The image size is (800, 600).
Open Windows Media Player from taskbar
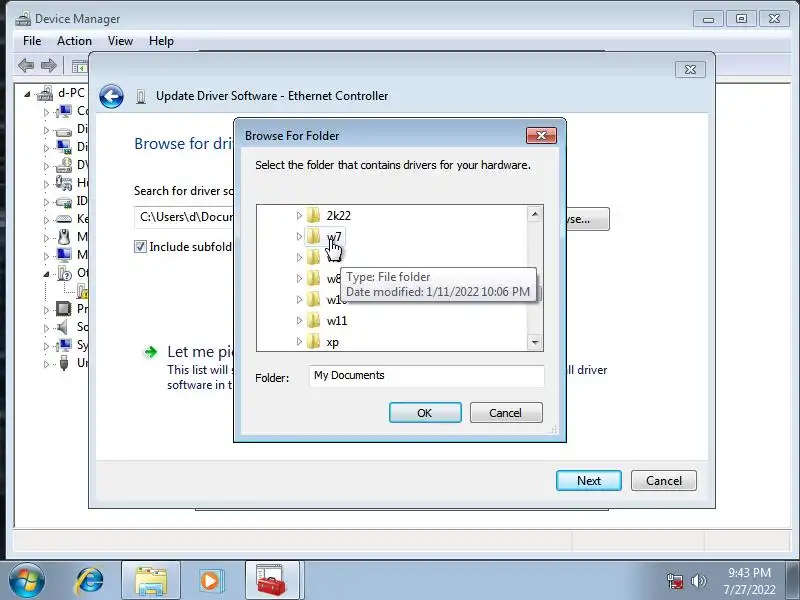210,581
